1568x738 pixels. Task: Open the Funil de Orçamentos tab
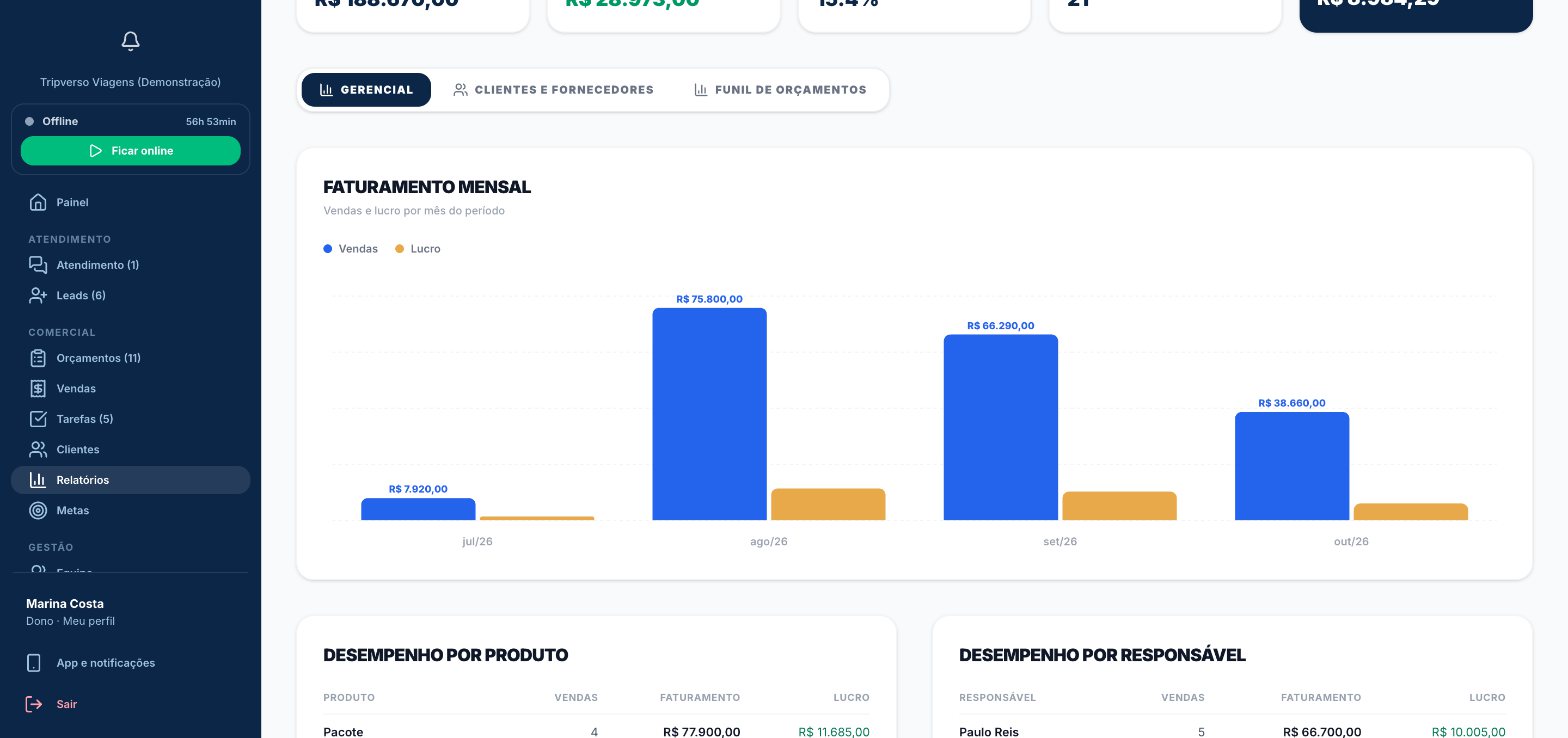coord(780,90)
